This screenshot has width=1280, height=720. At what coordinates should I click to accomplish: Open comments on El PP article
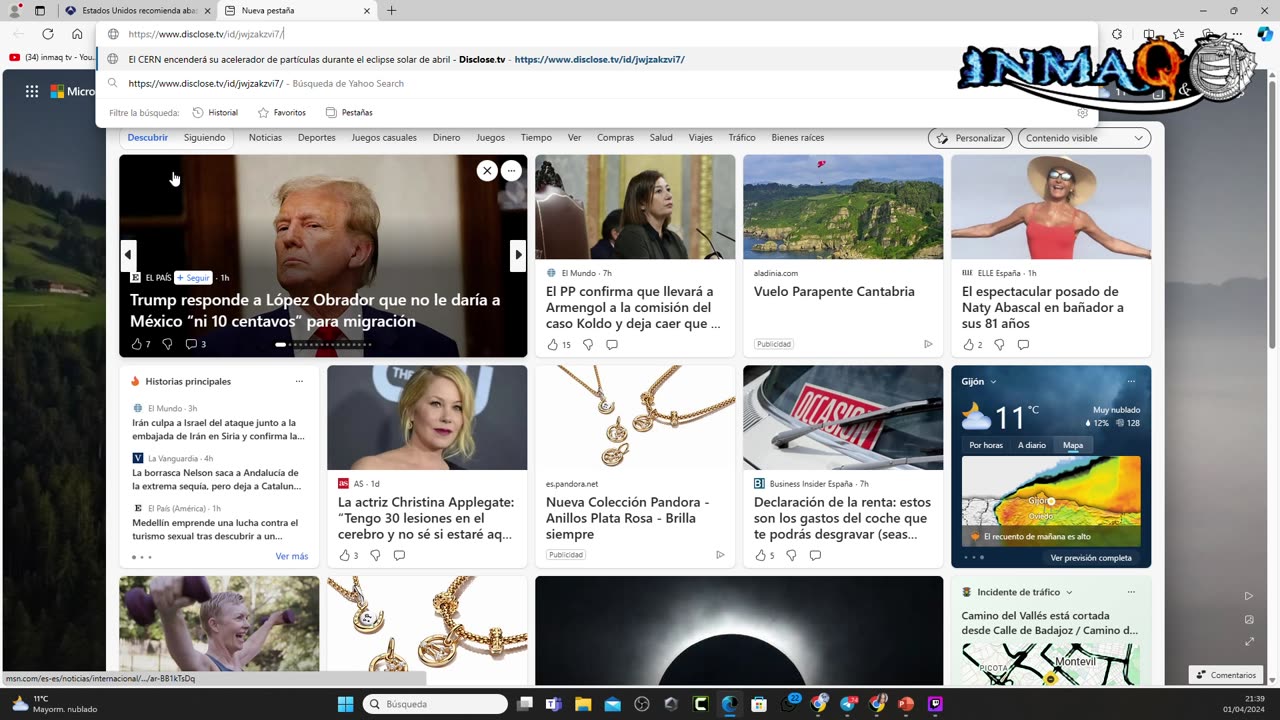(x=612, y=344)
